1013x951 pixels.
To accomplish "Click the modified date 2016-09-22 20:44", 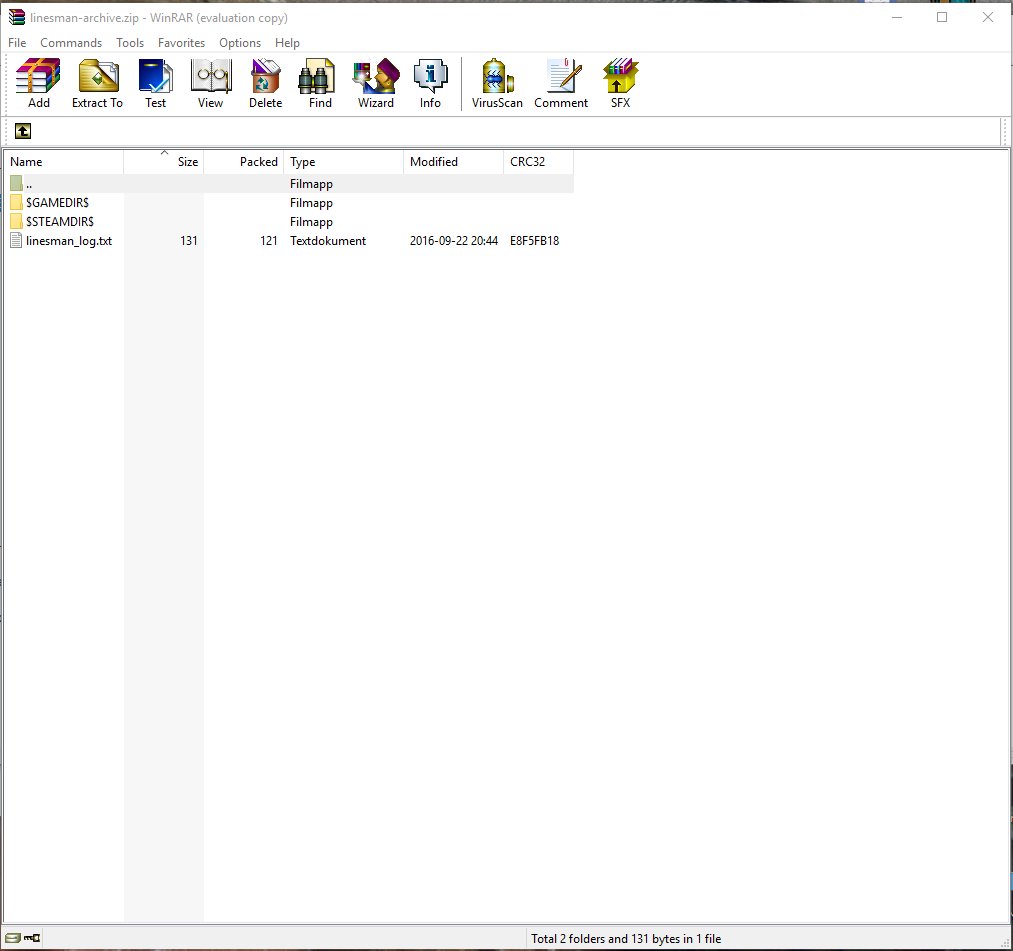I will coord(454,241).
